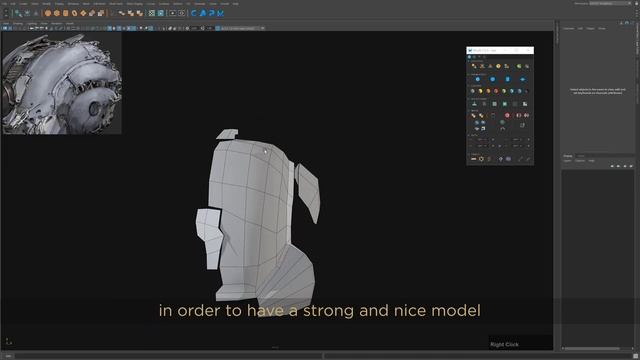
Task: Click the blue A-shaped shelf icon
Action: tap(202, 13)
